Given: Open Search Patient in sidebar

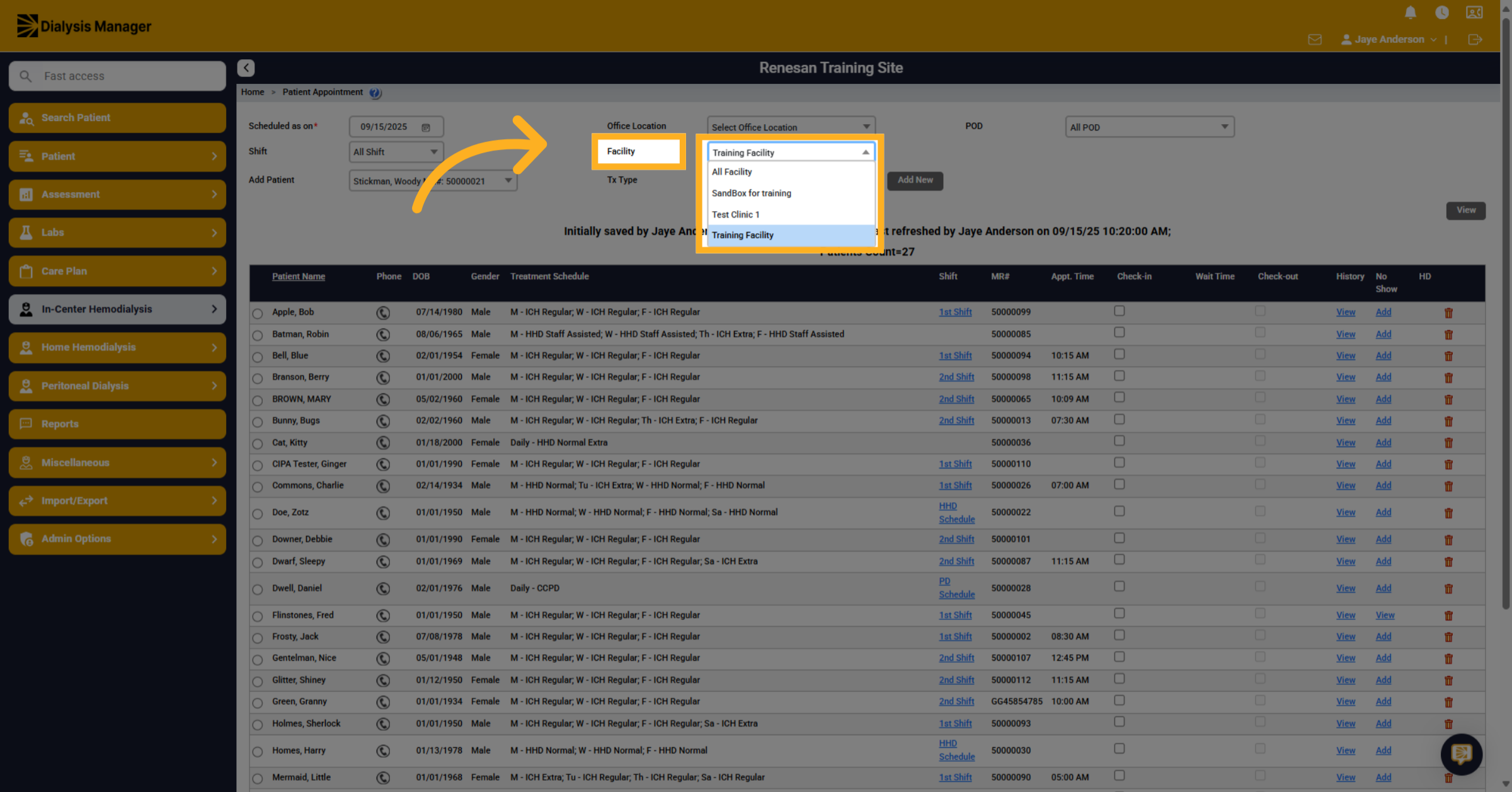Looking at the screenshot, I should pyautogui.click(x=117, y=118).
